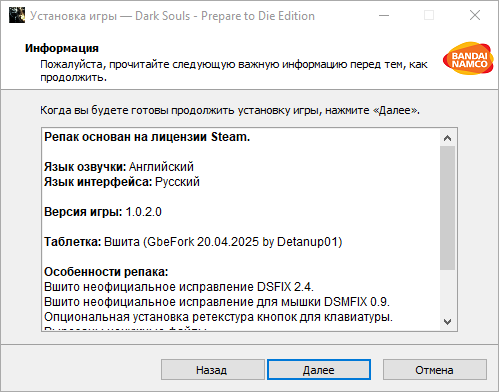Click the line mentioning DSFIX 2.4

pos(179,287)
